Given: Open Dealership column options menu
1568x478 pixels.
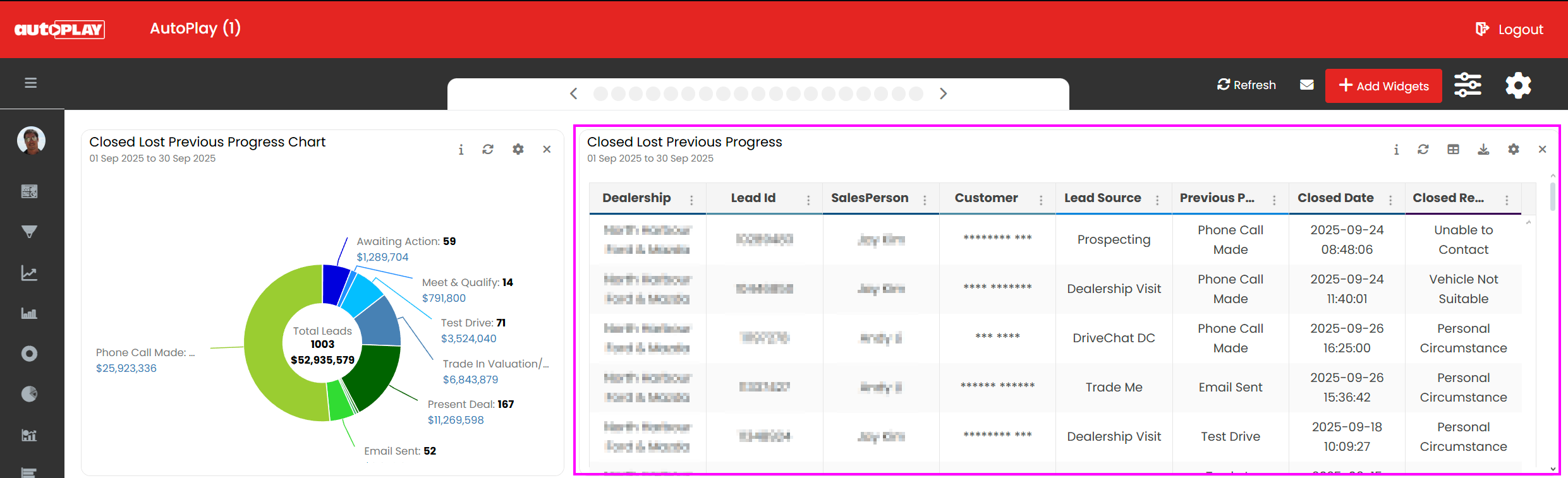Looking at the screenshot, I should [x=691, y=200].
